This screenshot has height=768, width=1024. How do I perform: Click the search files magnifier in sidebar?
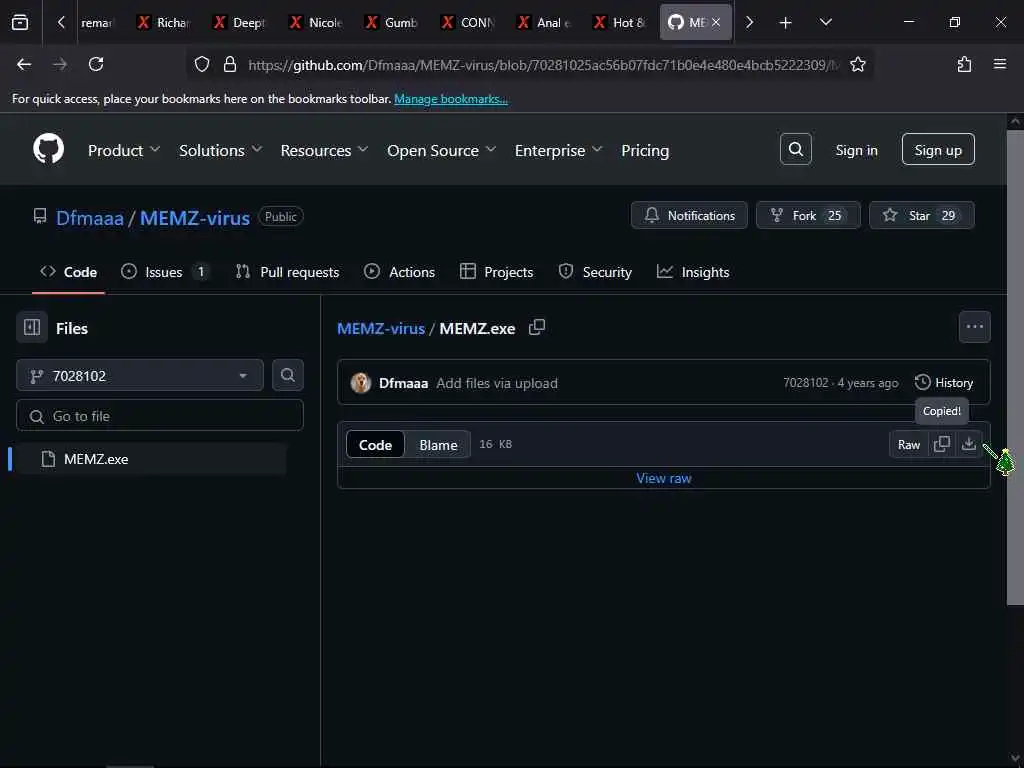[287, 376]
